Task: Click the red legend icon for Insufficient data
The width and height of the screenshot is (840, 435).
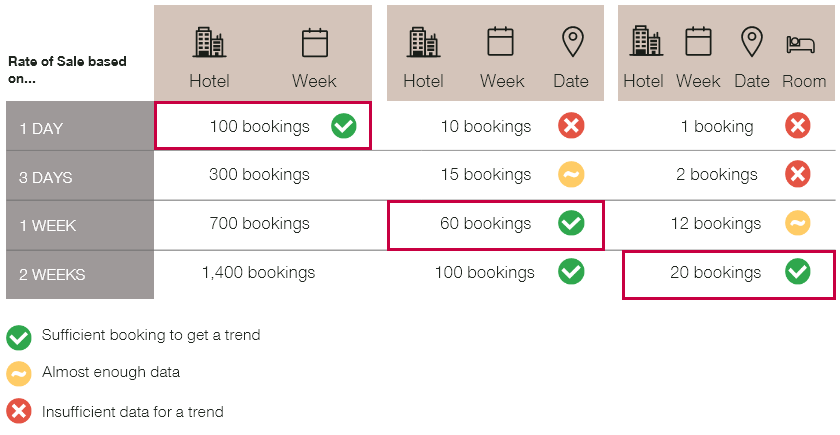Action: coord(19,411)
